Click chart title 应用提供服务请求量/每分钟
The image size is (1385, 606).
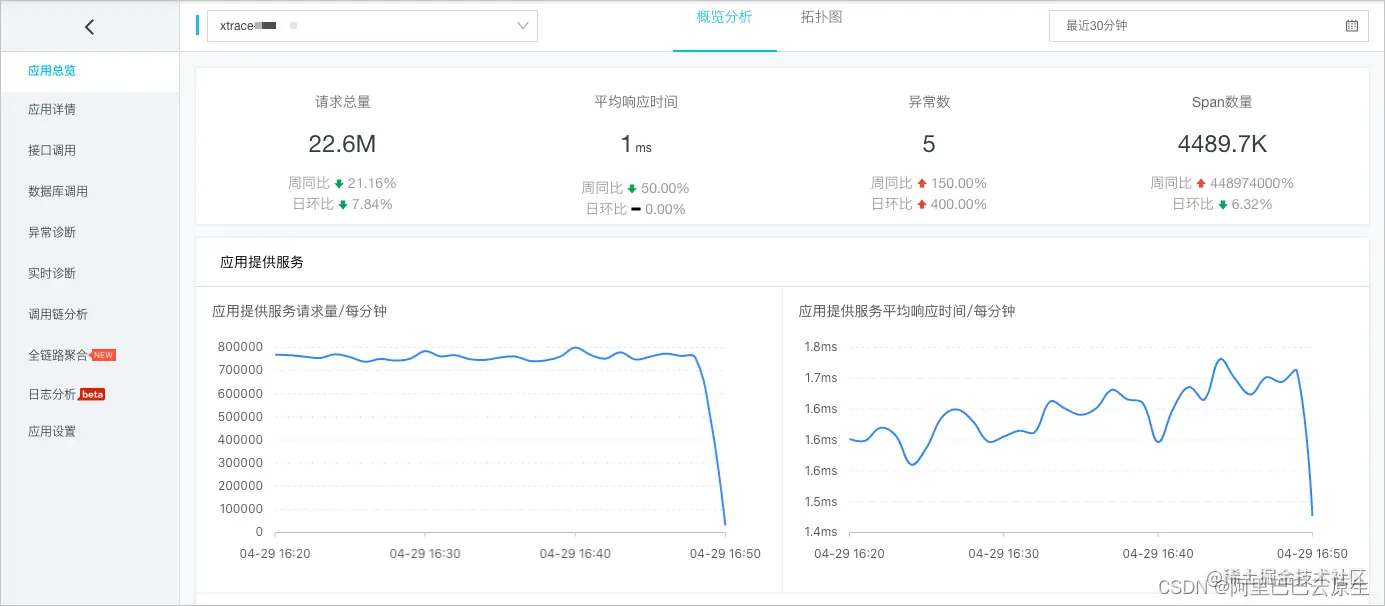(299, 311)
